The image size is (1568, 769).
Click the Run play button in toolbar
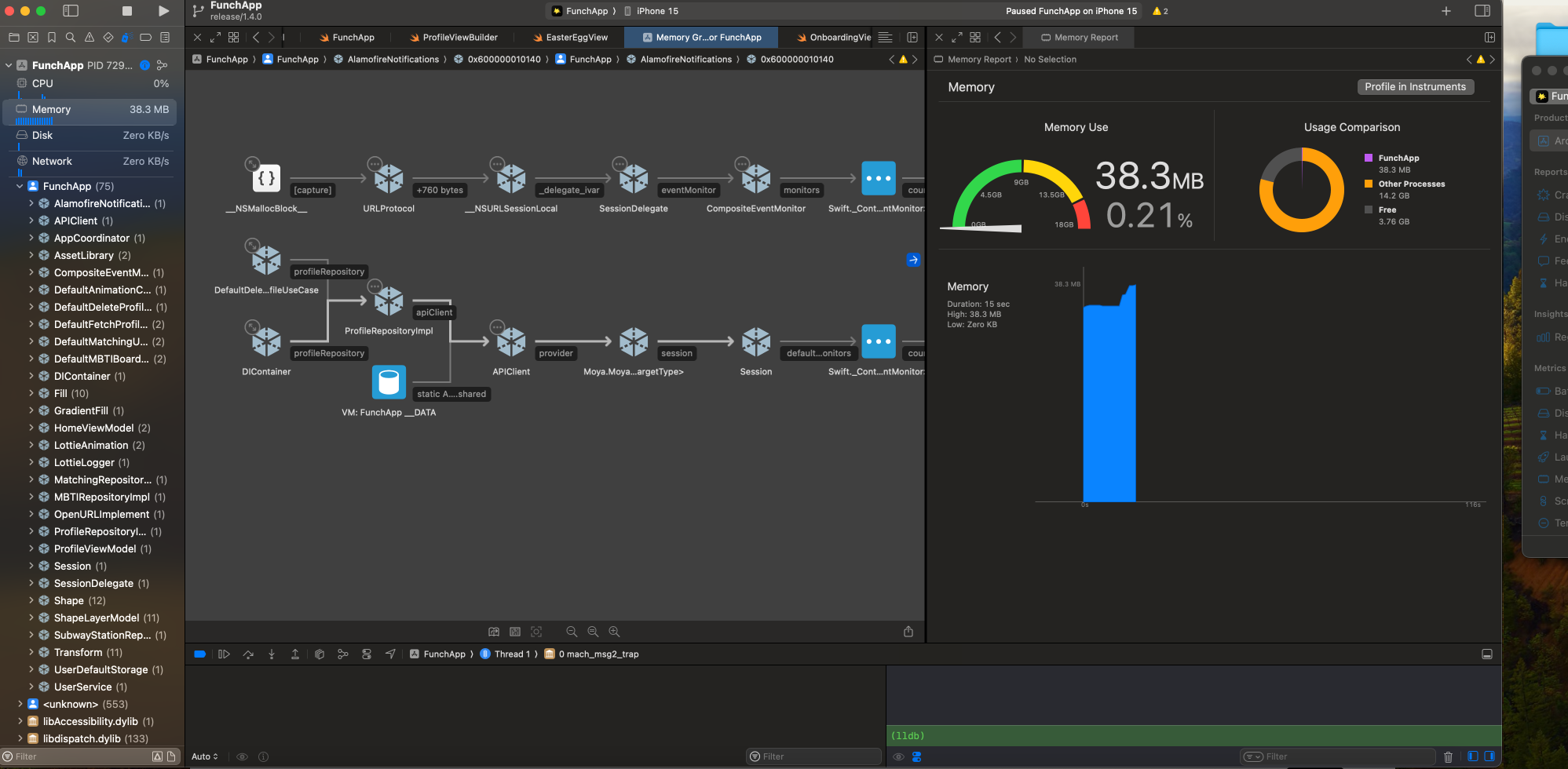point(163,11)
